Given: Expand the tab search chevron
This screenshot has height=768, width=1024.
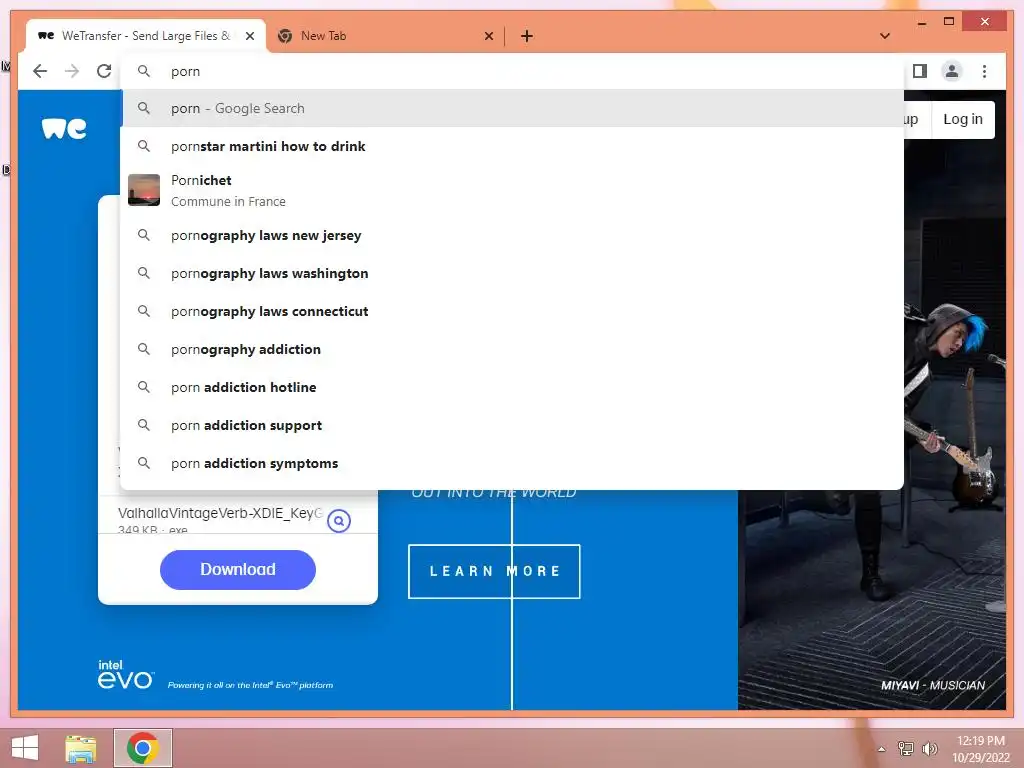Looking at the screenshot, I should [885, 36].
